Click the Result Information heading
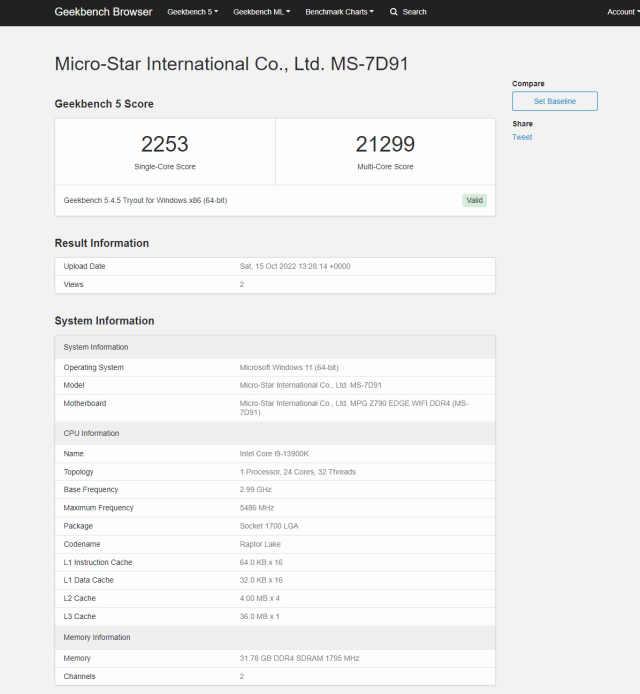 (x=101, y=243)
